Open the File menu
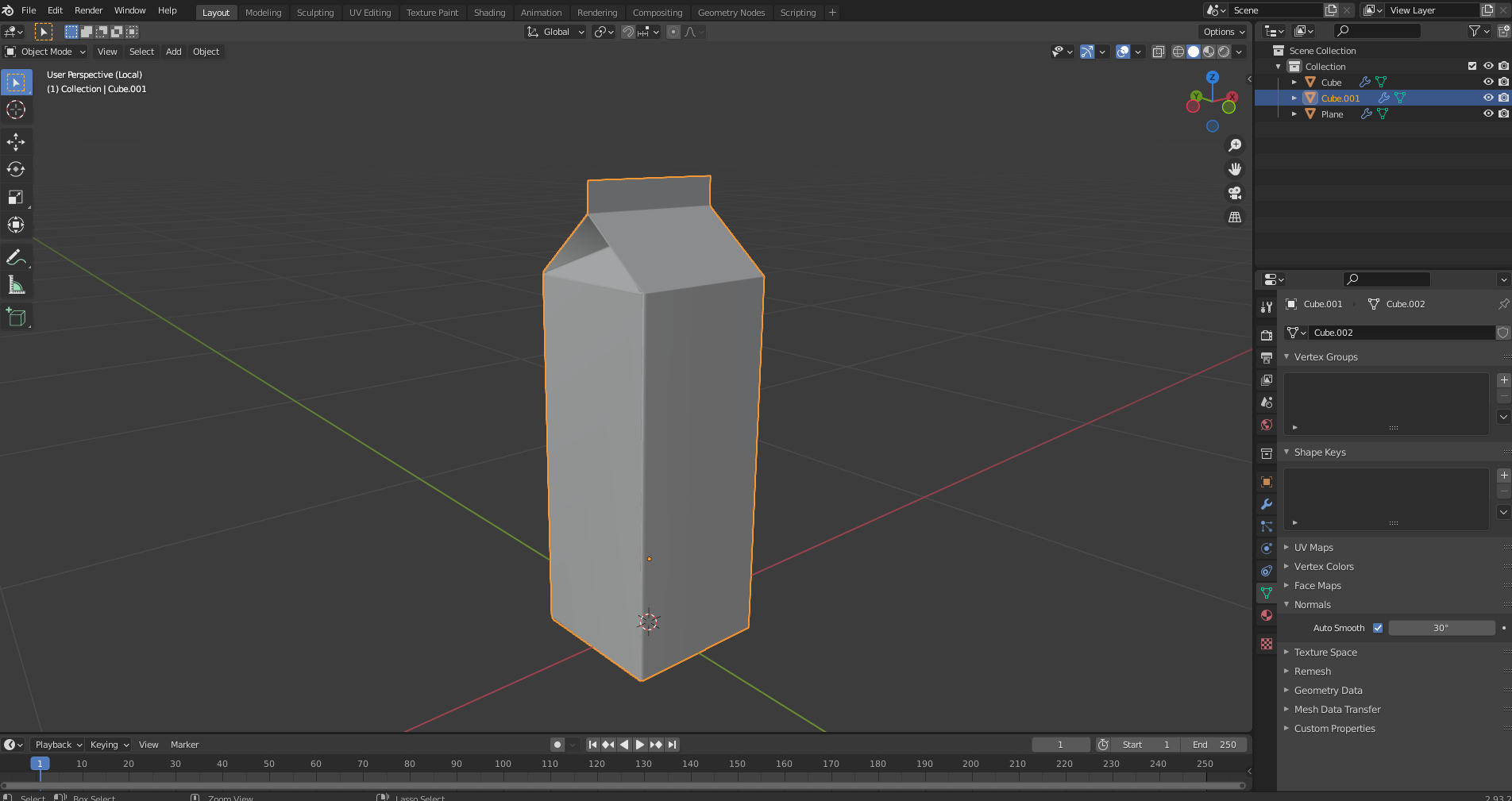Screen dimensions: 1512x801 pos(29,10)
